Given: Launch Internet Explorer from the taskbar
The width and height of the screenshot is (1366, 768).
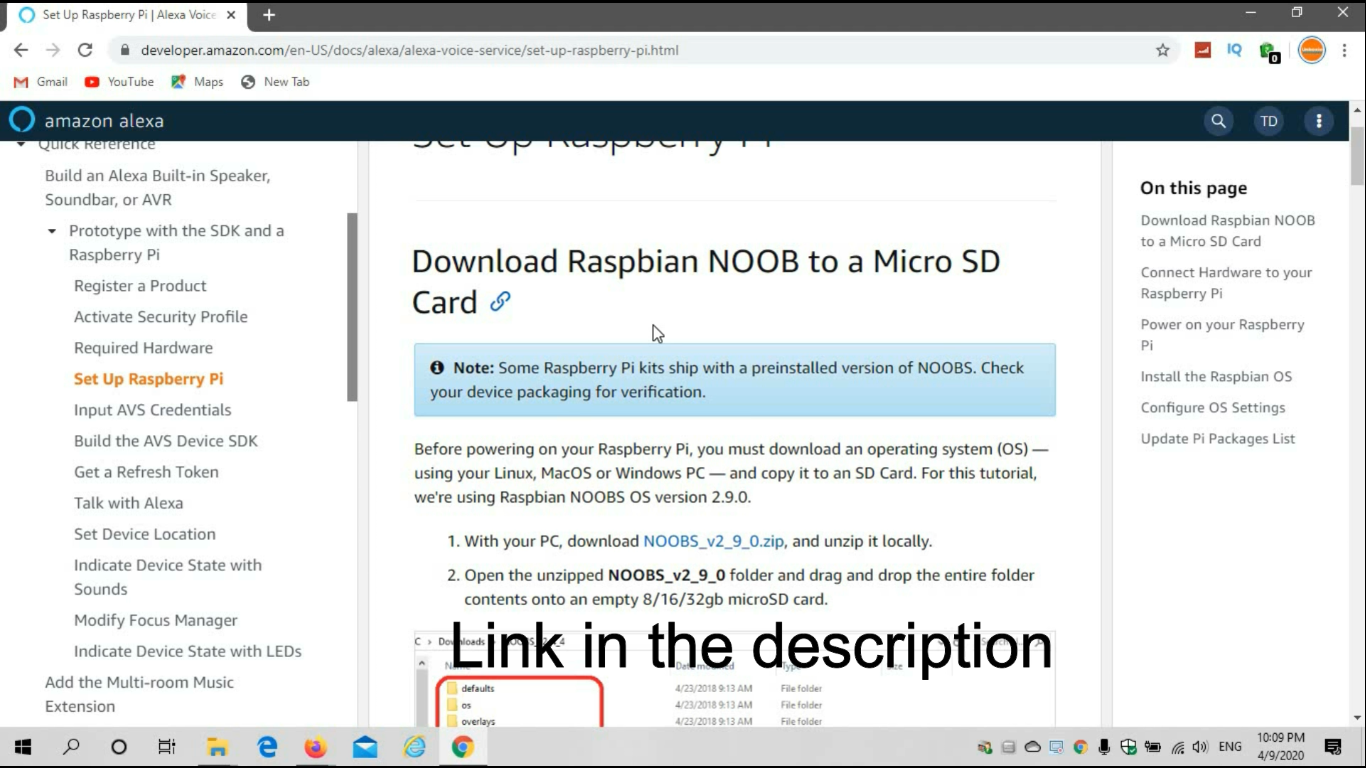Looking at the screenshot, I should 414,747.
